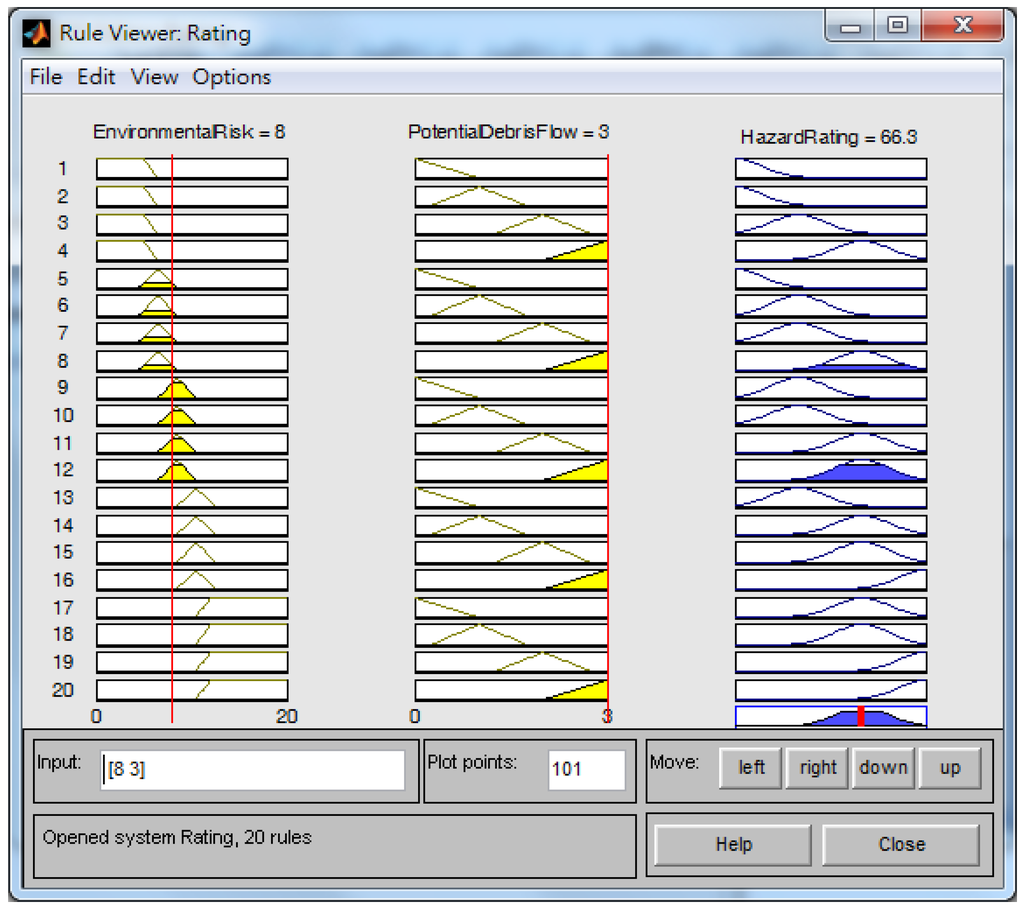1024x912 pixels.
Task: Open the View menu
Action: (154, 77)
